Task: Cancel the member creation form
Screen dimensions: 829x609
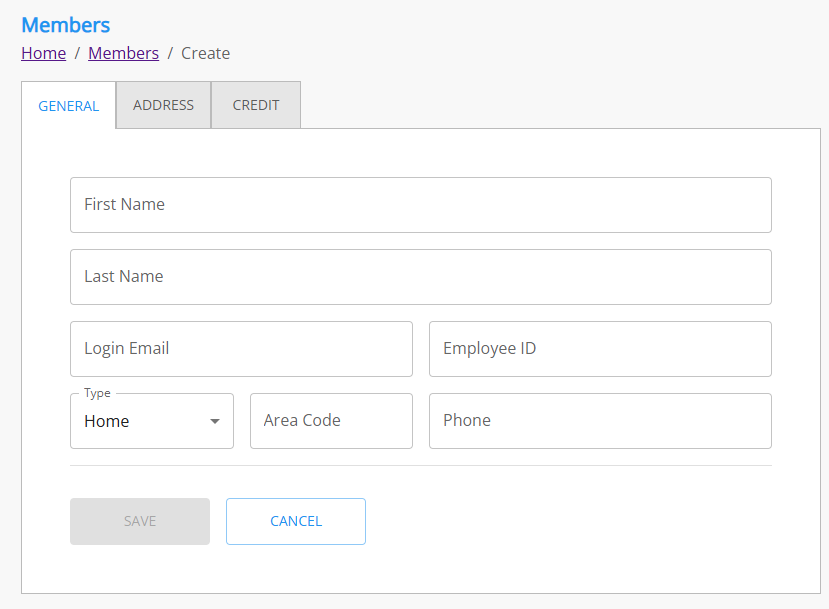Action: 295,521
